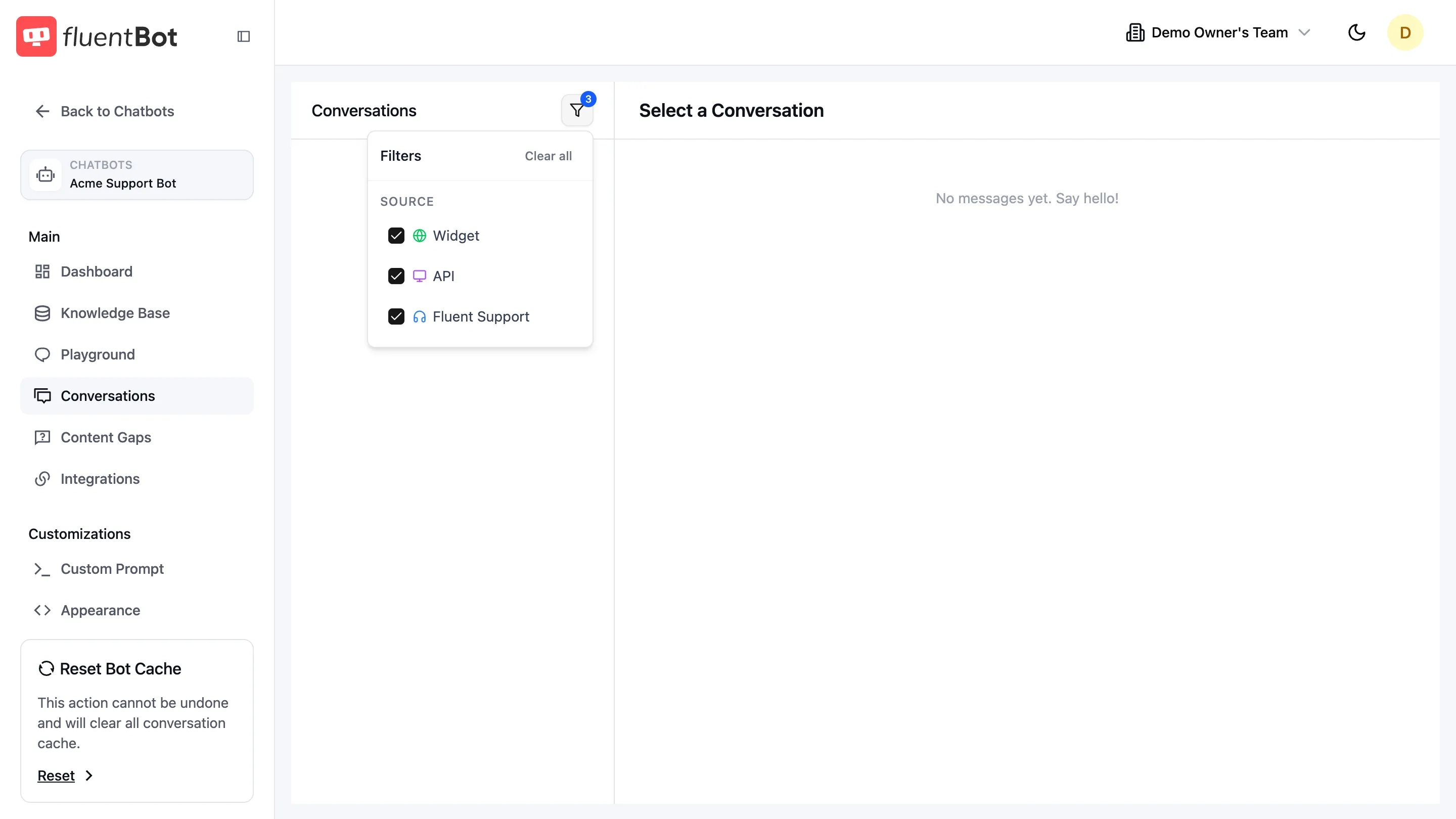Click the filter count badge showing 3
1456x819 pixels.
click(x=588, y=99)
